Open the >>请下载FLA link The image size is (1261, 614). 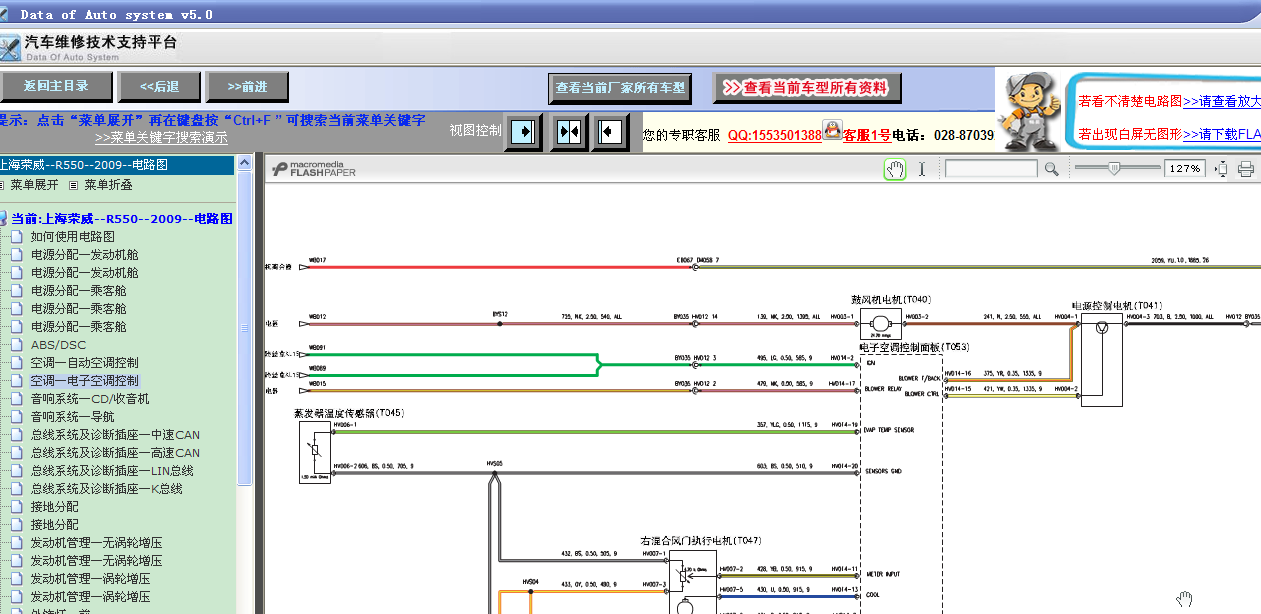tap(1222, 134)
